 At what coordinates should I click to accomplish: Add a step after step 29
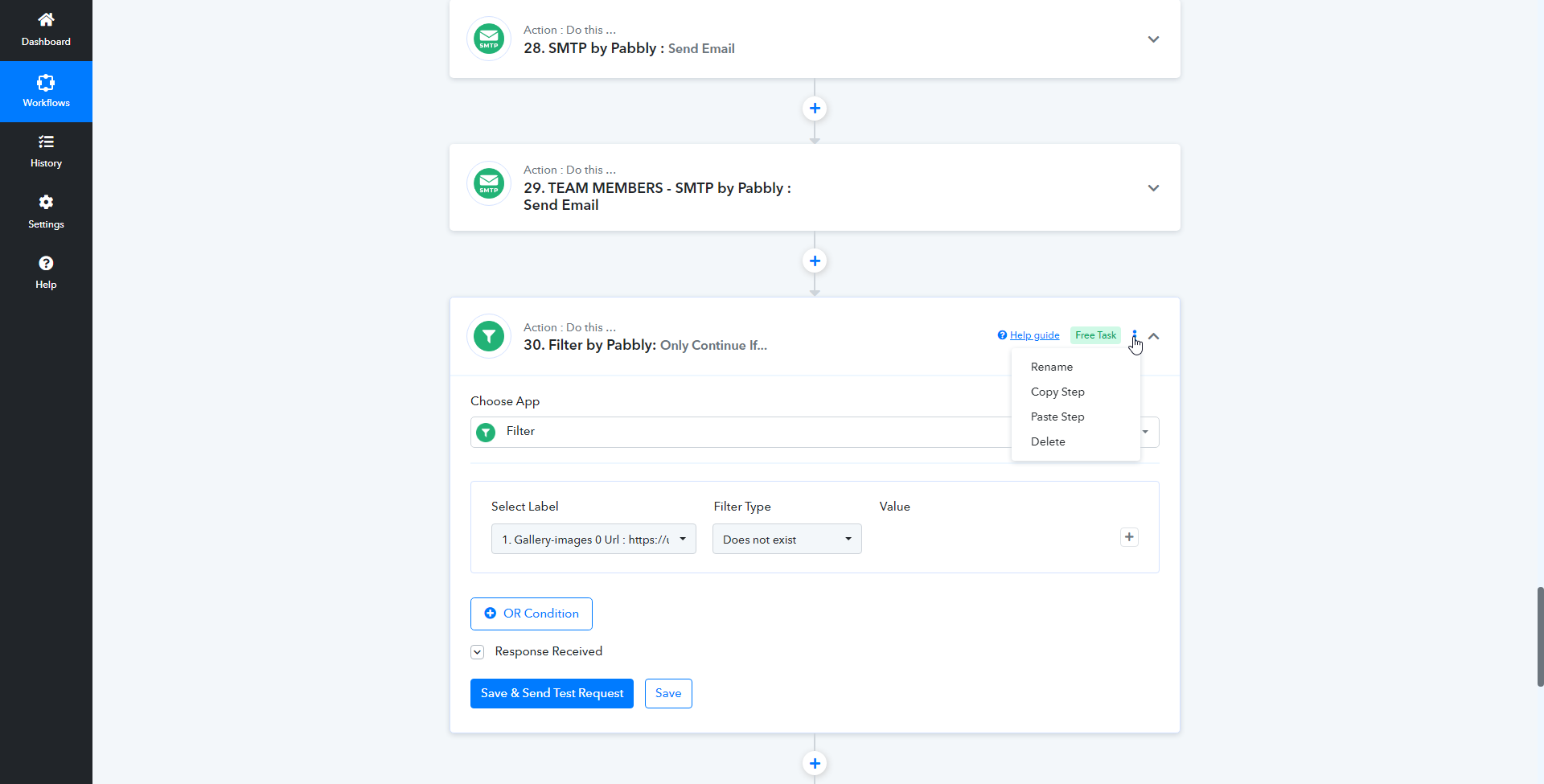click(815, 261)
